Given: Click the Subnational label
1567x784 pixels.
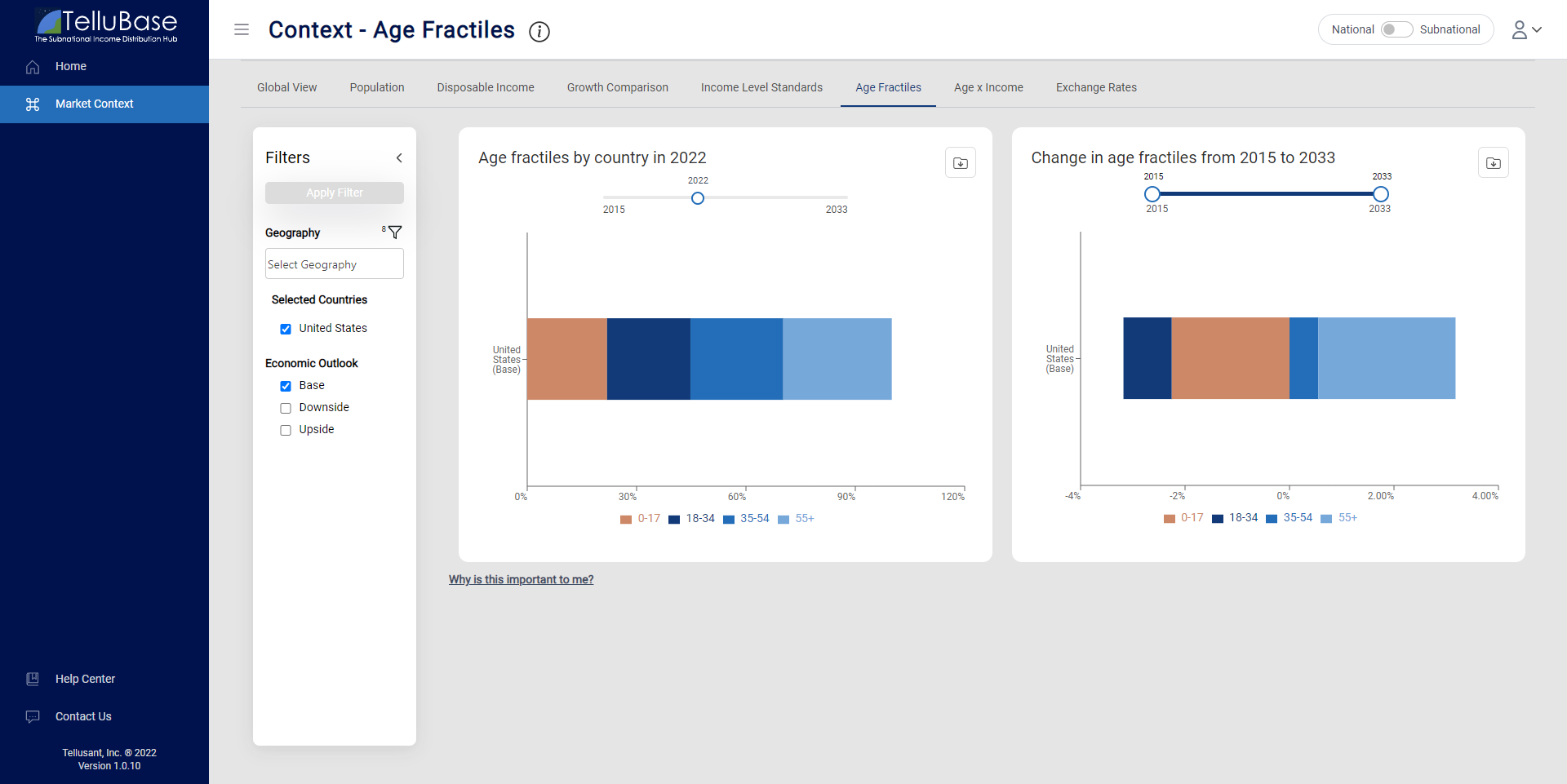Looking at the screenshot, I should [1449, 29].
